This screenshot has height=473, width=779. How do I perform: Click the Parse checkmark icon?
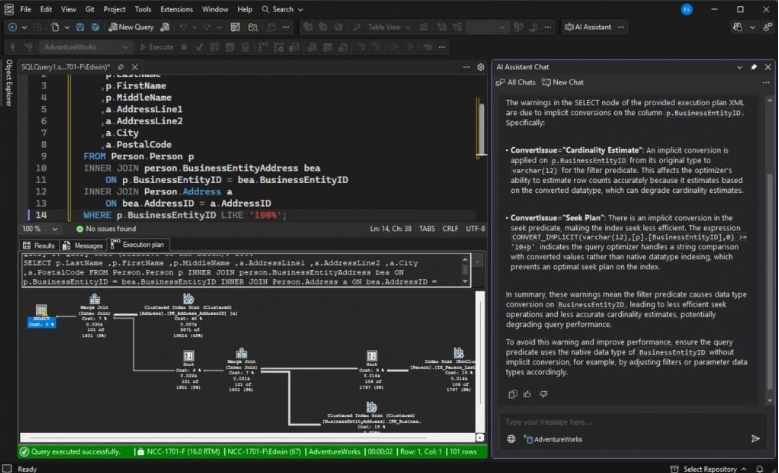tap(199, 47)
